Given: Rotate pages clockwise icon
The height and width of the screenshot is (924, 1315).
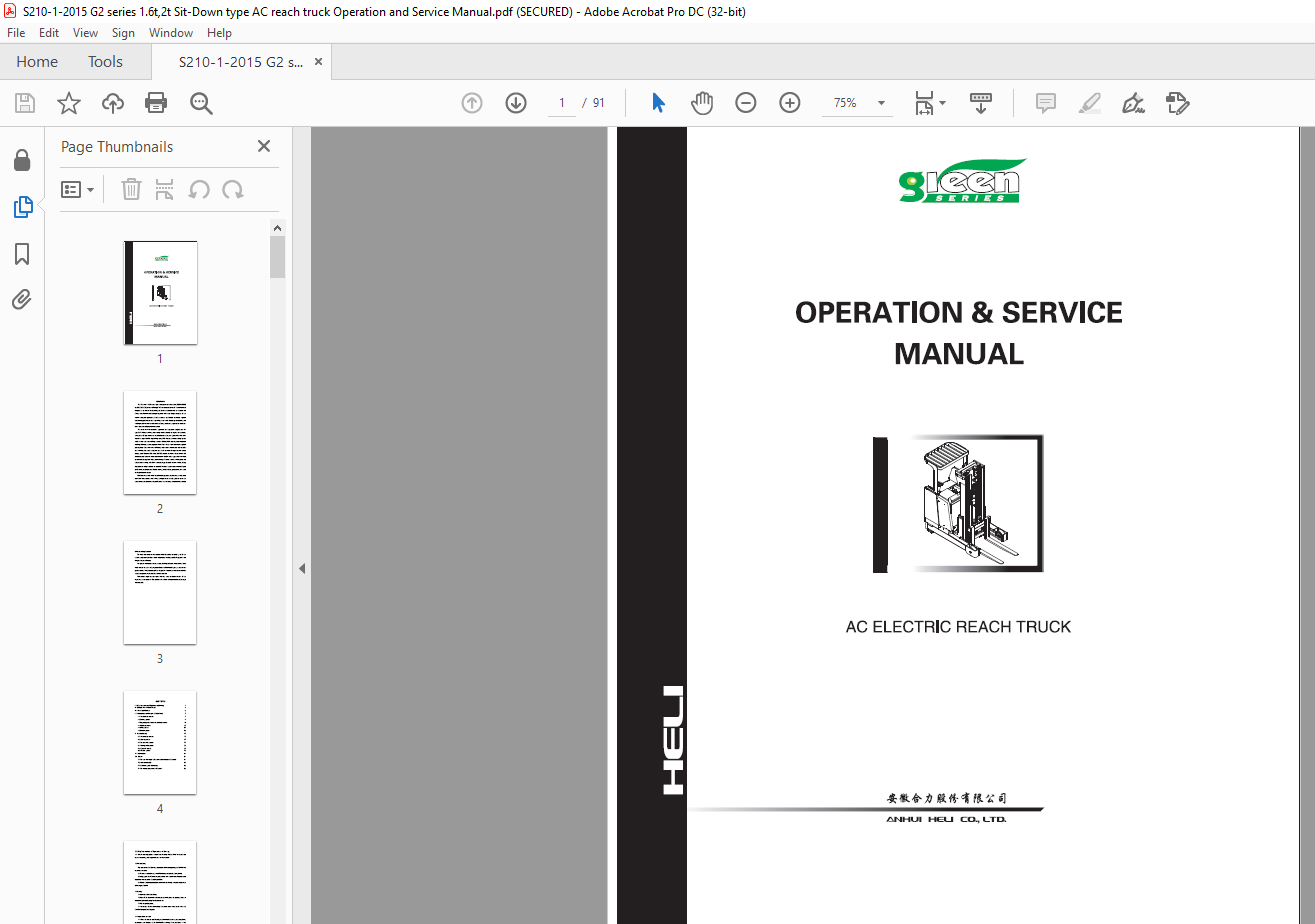Looking at the screenshot, I should 233,189.
